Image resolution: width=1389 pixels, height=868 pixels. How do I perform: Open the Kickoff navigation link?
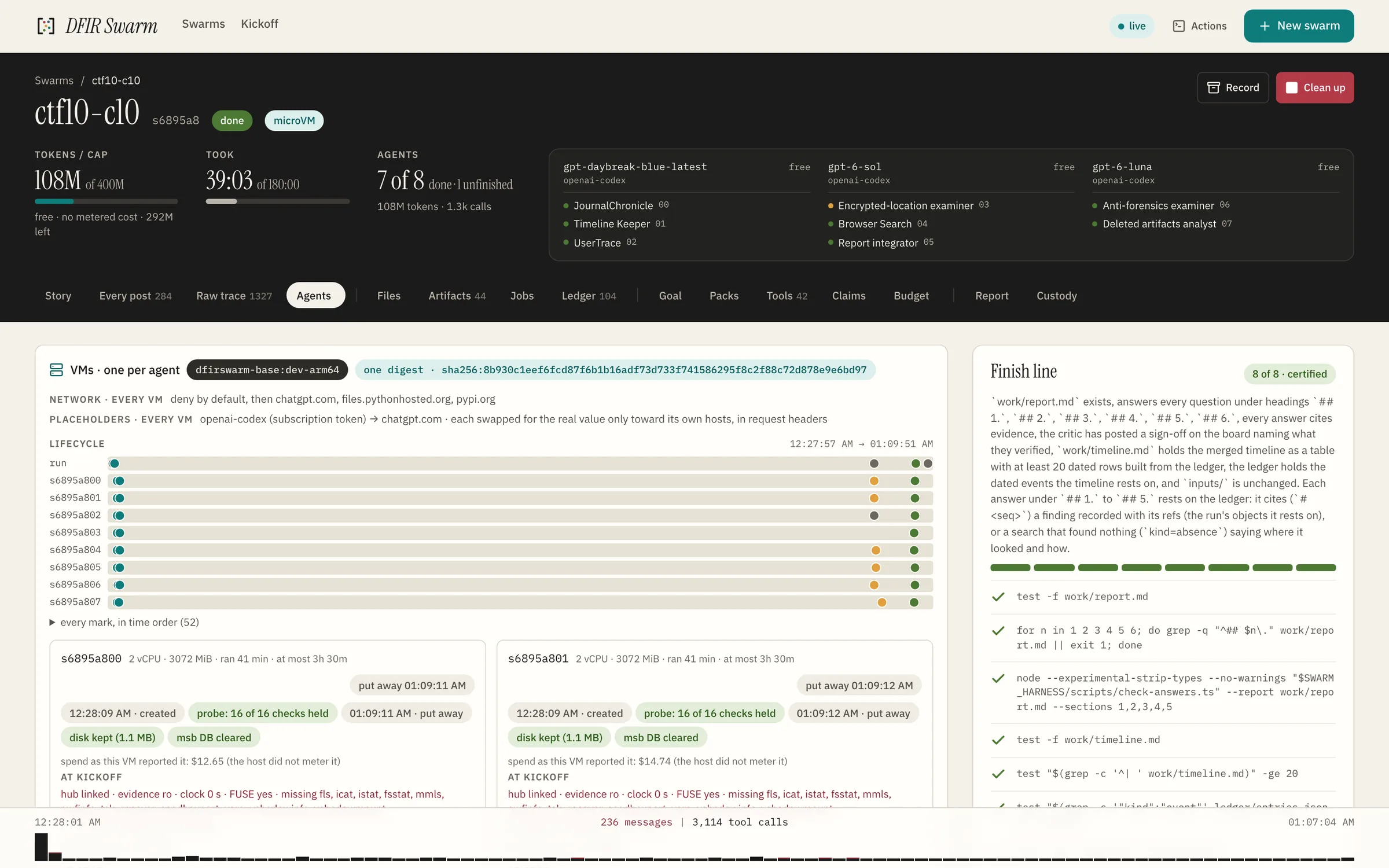pyautogui.click(x=259, y=24)
